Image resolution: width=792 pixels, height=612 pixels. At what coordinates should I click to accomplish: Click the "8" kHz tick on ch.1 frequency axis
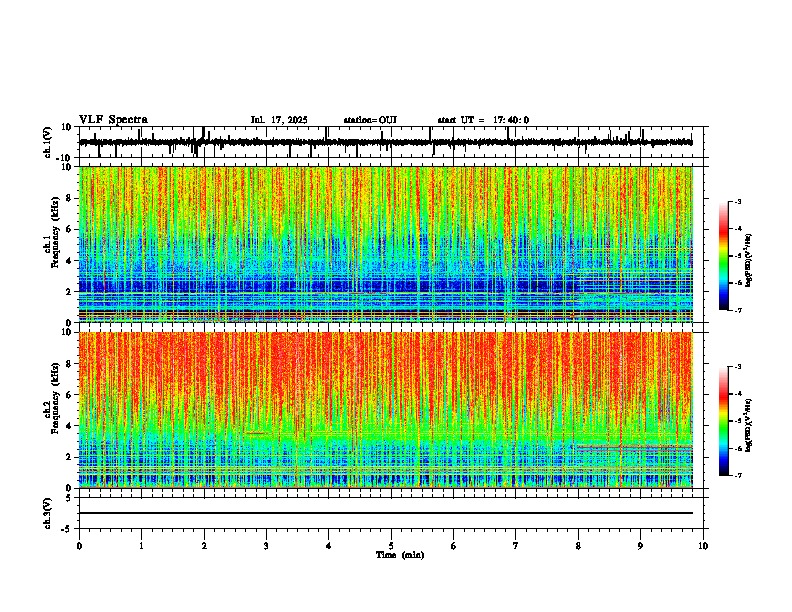(70, 198)
